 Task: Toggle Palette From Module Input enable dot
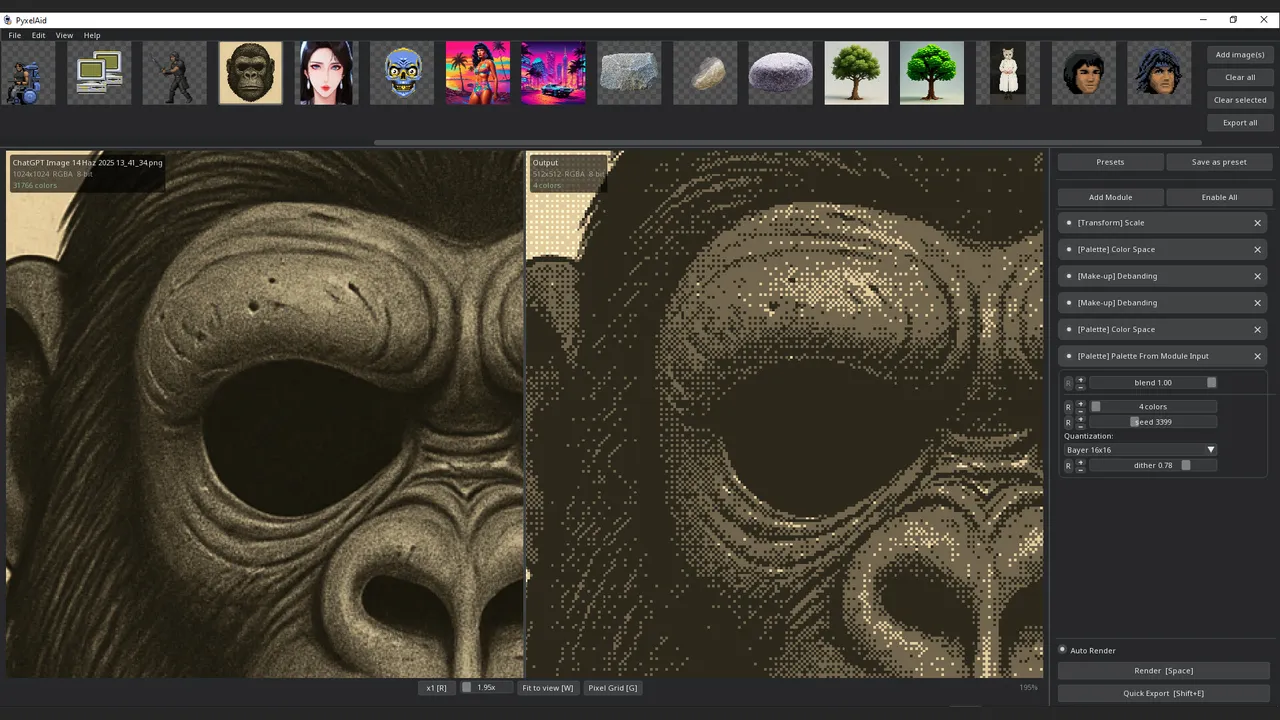tap(1069, 356)
